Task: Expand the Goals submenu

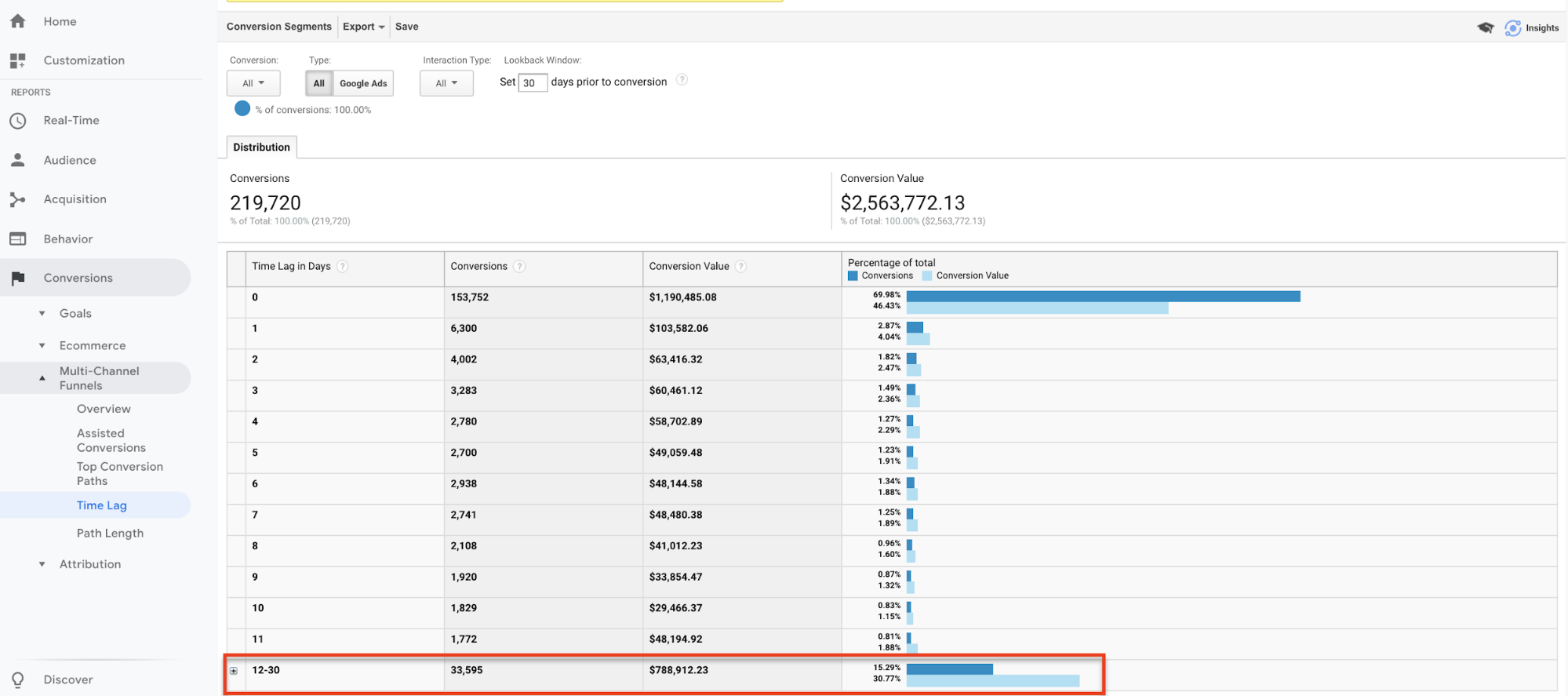Action: point(42,313)
